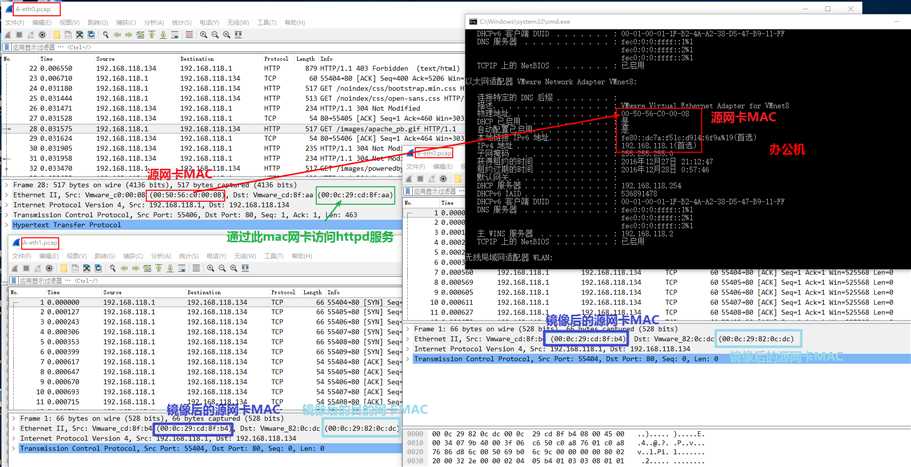This screenshot has height=467, width=911.
Task: Expand Frame 28 details in A-eth0.pcap
Action: pos(6,184)
